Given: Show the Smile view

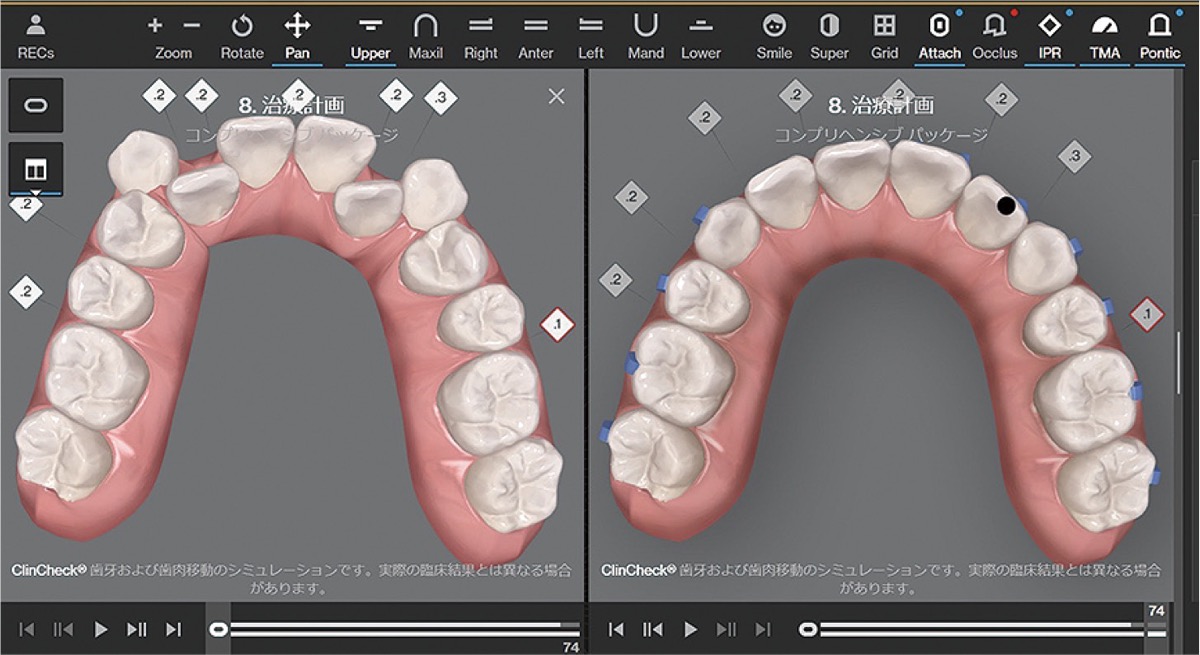Looking at the screenshot, I should (x=774, y=35).
